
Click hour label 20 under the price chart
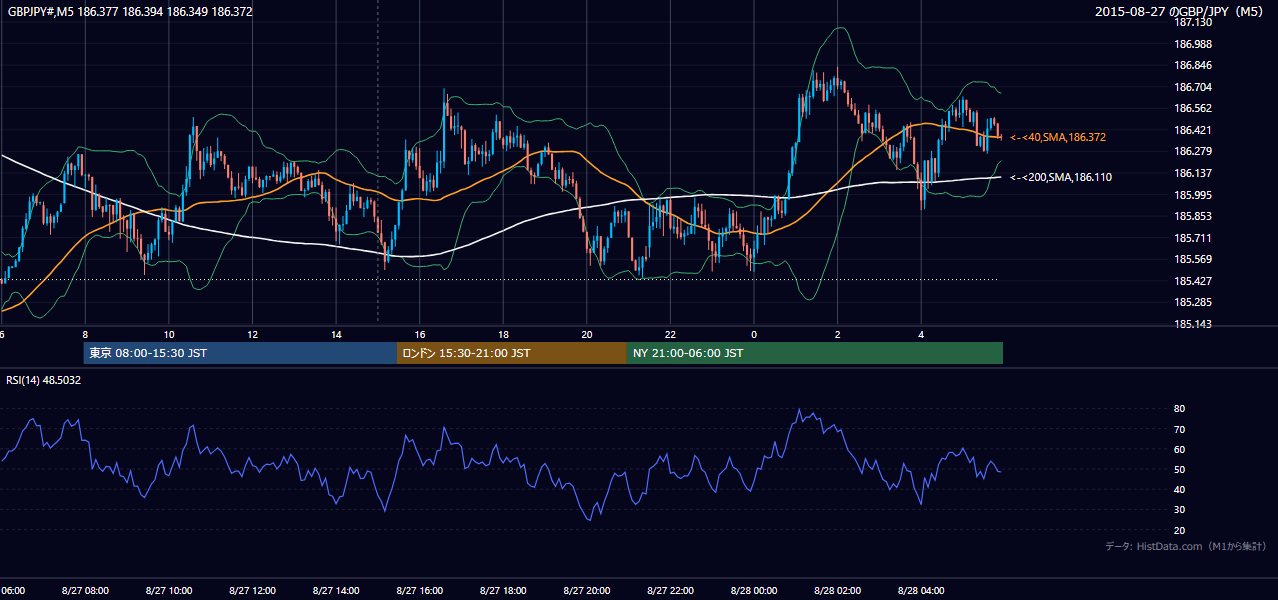click(588, 334)
